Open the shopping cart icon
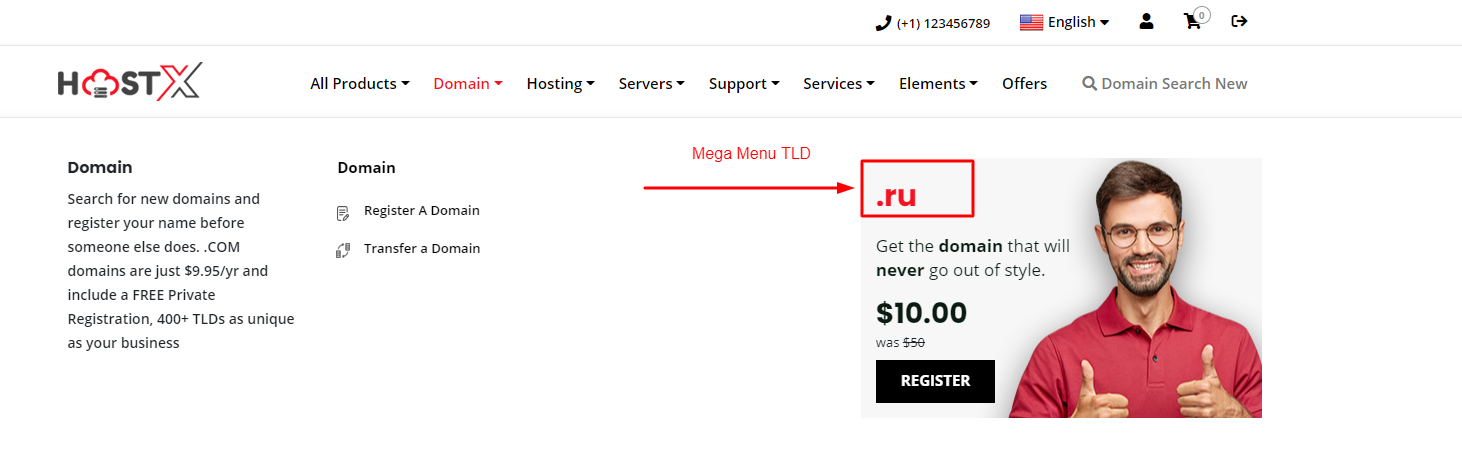This screenshot has width=1462, height=457. [1192, 21]
